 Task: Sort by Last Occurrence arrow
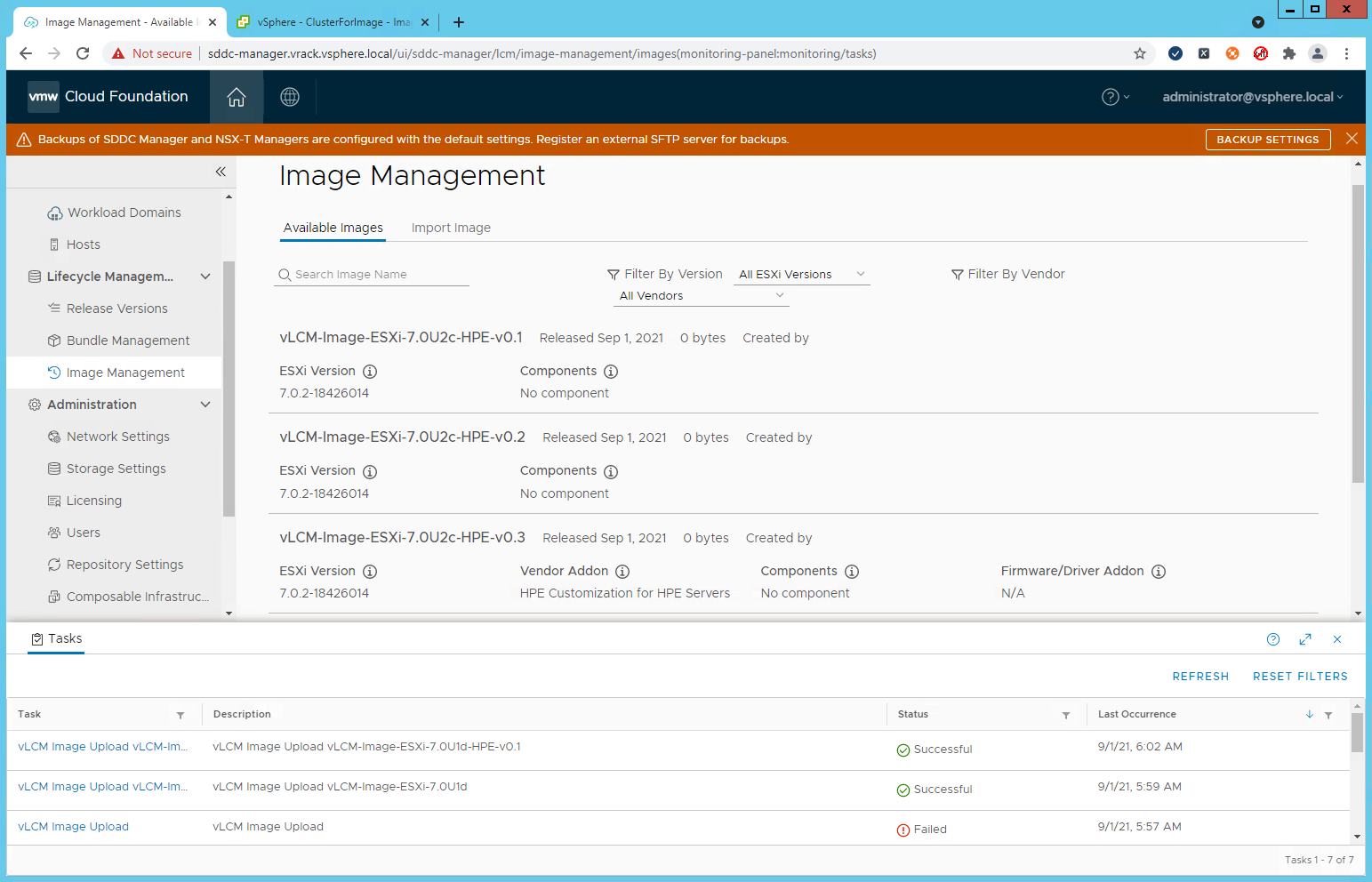tap(1310, 714)
